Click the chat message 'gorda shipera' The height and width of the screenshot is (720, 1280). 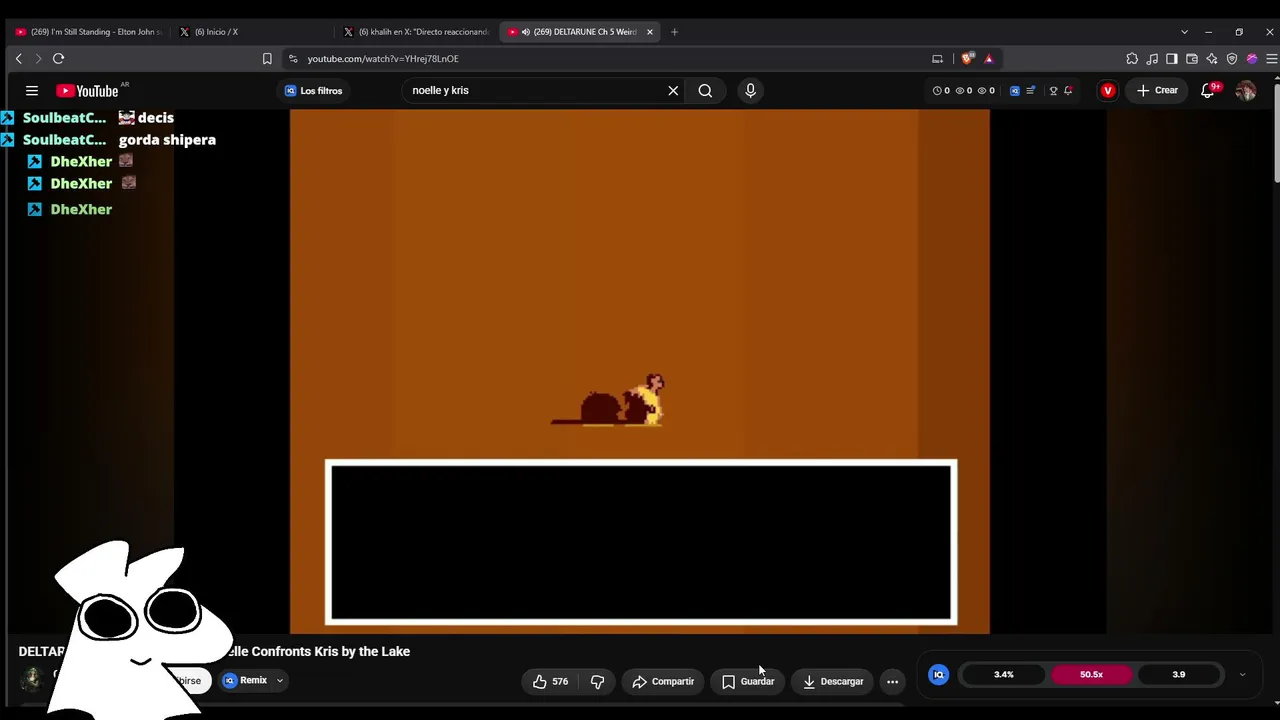coord(167,140)
